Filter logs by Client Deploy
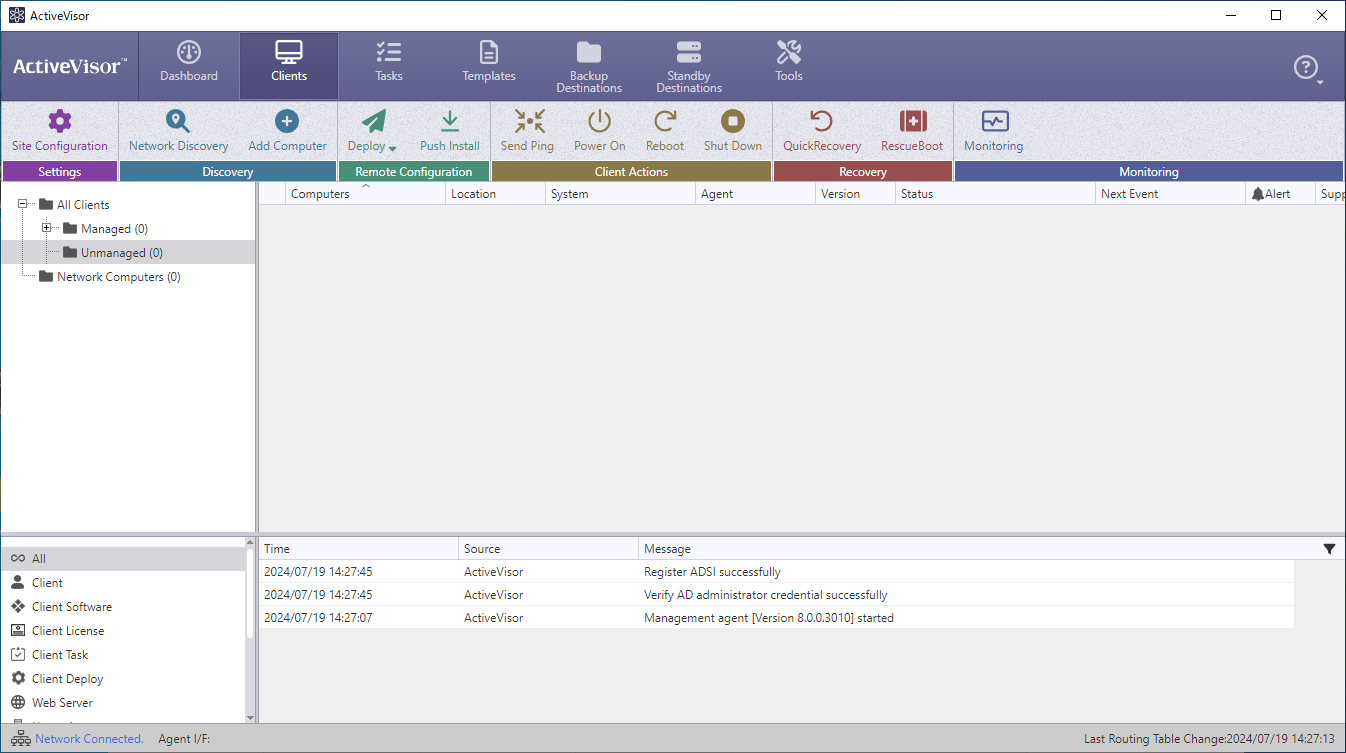 pyautogui.click(x=123, y=679)
